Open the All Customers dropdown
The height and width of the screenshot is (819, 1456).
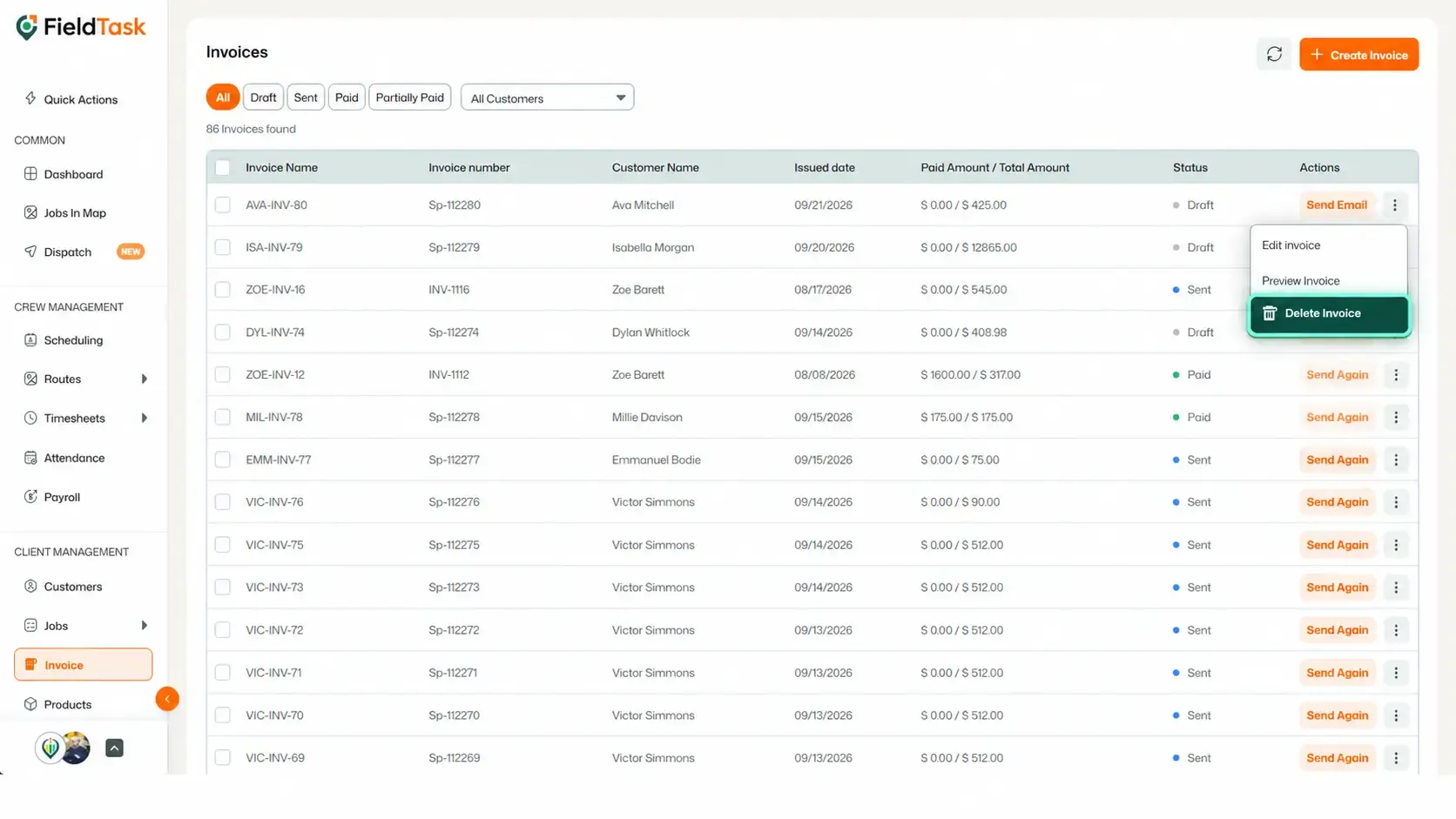click(547, 97)
